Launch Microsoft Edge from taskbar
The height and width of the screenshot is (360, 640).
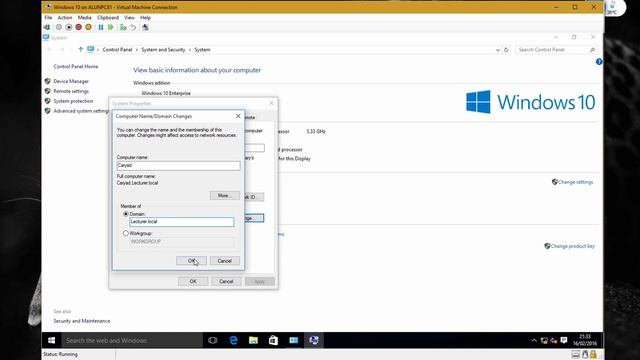tap(233, 340)
